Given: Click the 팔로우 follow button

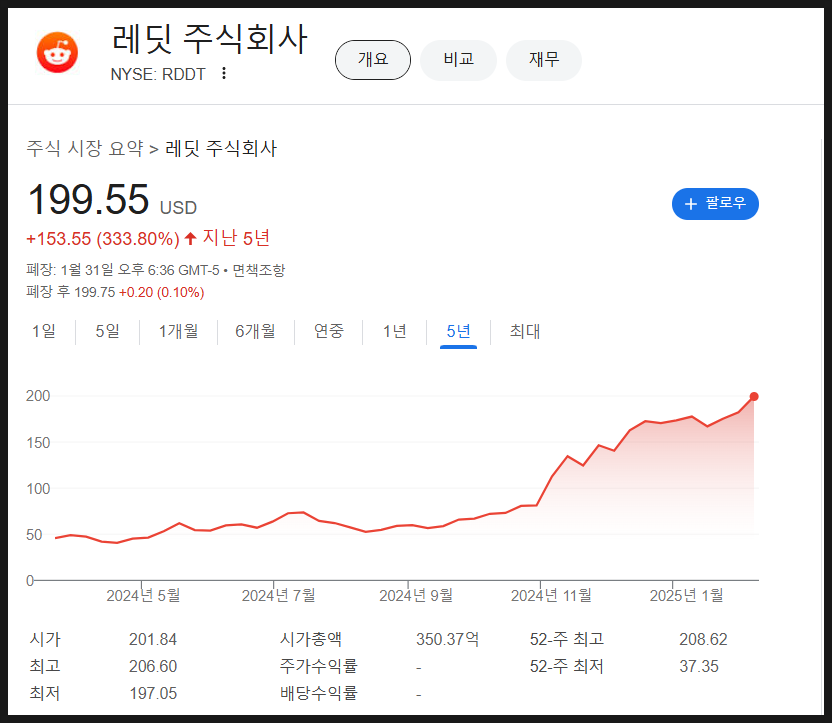Looking at the screenshot, I should point(715,204).
